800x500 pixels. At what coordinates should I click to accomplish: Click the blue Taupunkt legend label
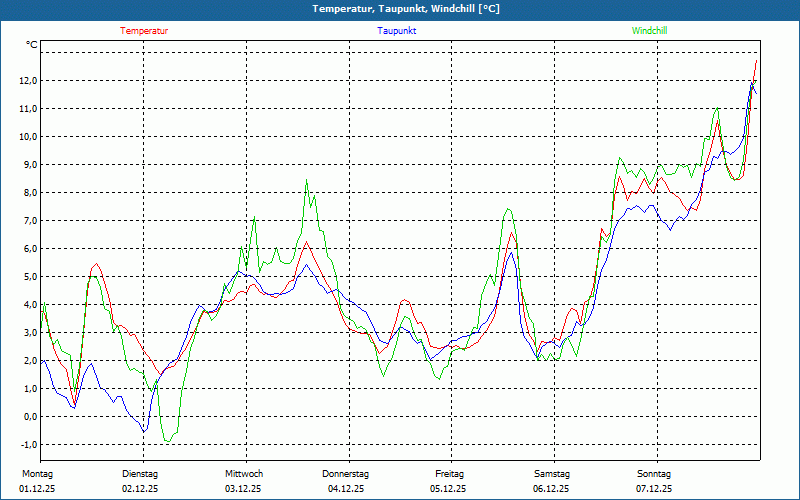click(x=397, y=31)
